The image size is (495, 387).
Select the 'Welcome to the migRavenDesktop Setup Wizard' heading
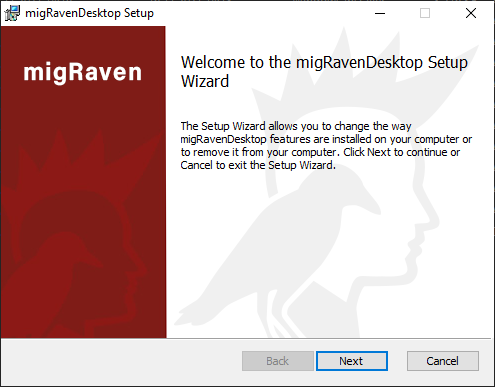click(x=324, y=72)
